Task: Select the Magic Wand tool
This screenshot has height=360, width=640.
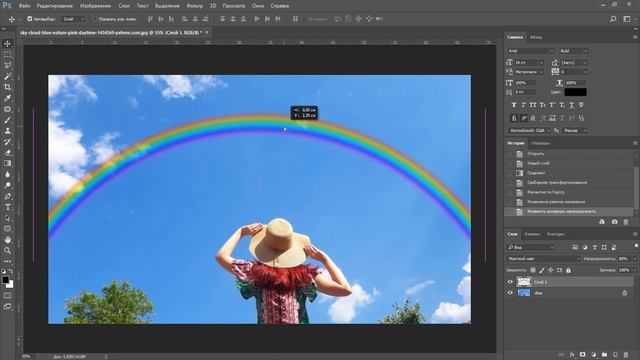Action: coord(7,76)
